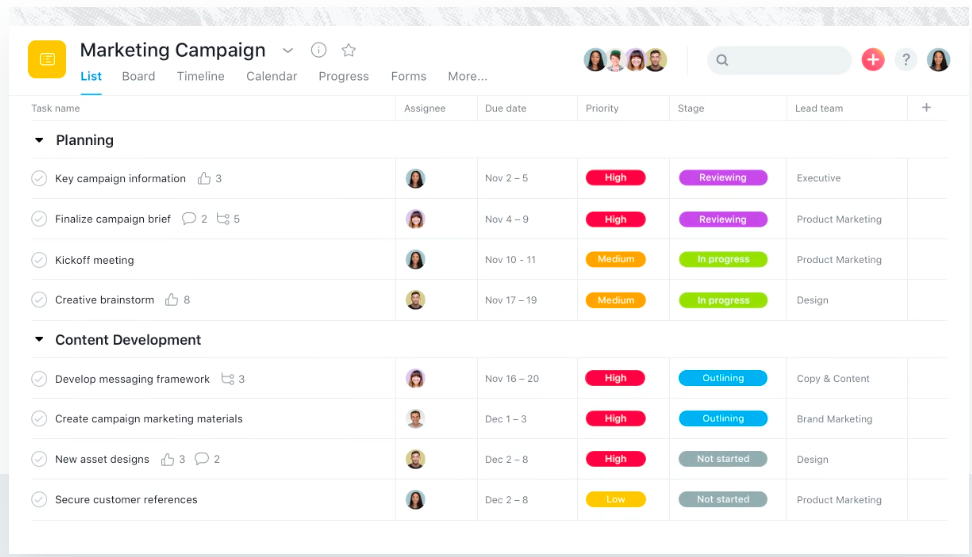Image resolution: width=972 pixels, height=557 pixels.
Task: View subtasks of Finalize campaign brief
Action: (223, 219)
